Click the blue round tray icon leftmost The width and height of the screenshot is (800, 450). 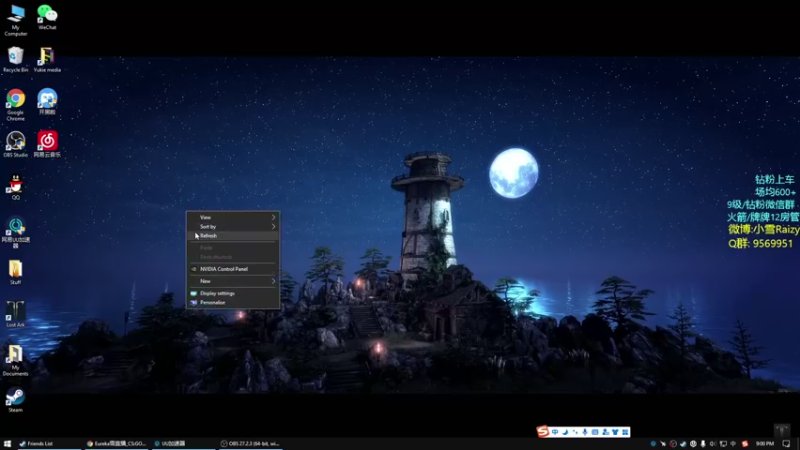coord(653,444)
